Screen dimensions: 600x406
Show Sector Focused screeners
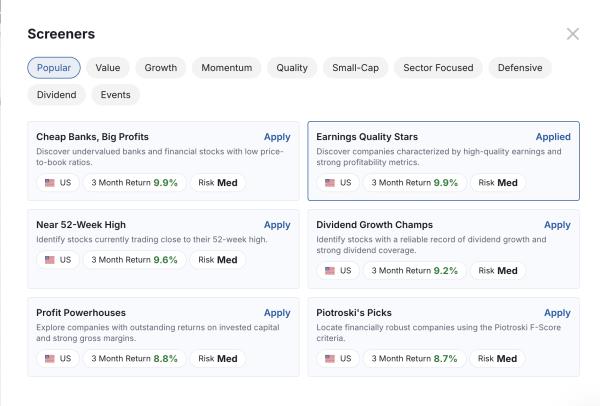[x=438, y=68]
